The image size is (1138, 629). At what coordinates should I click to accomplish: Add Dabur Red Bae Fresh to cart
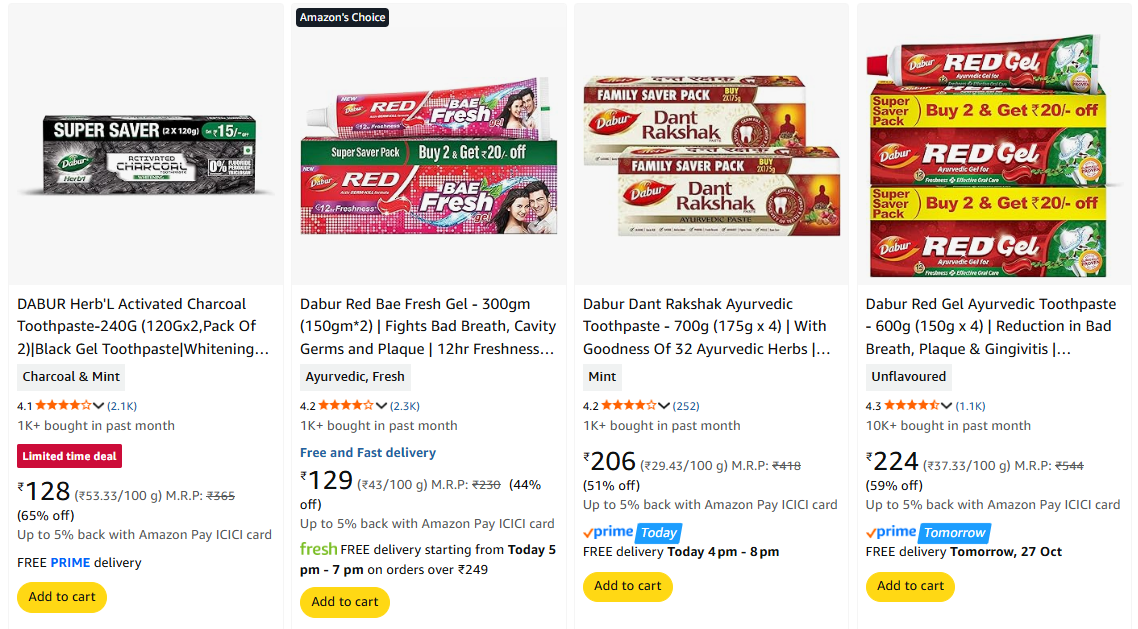pos(345,602)
